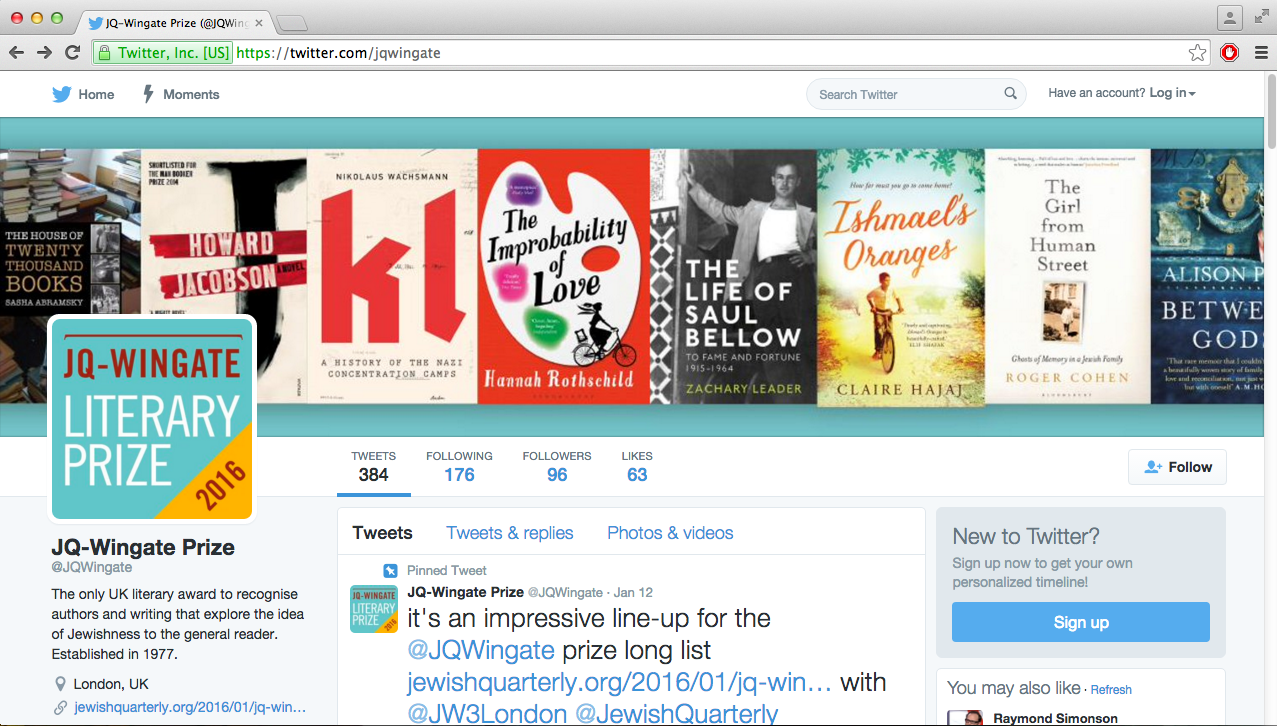
Task: Switch to the Tweets & replies tab
Action: tap(509, 533)
